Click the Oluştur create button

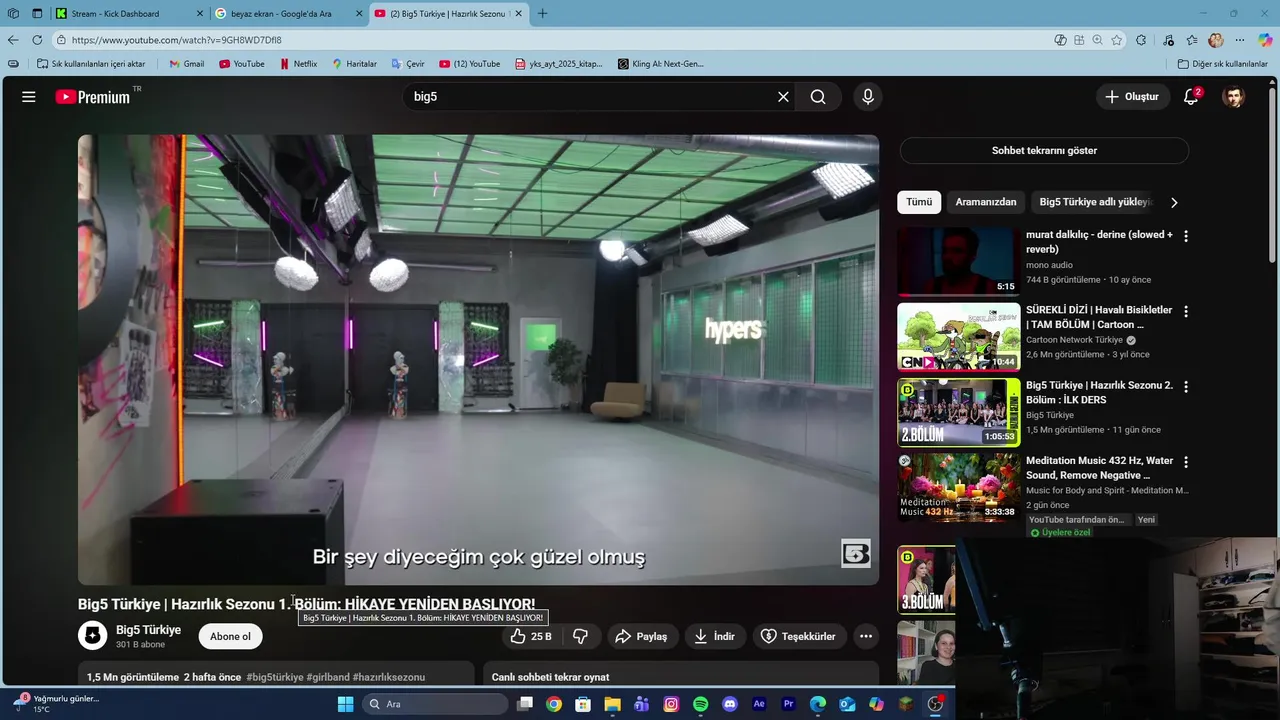pos(1132,97)
